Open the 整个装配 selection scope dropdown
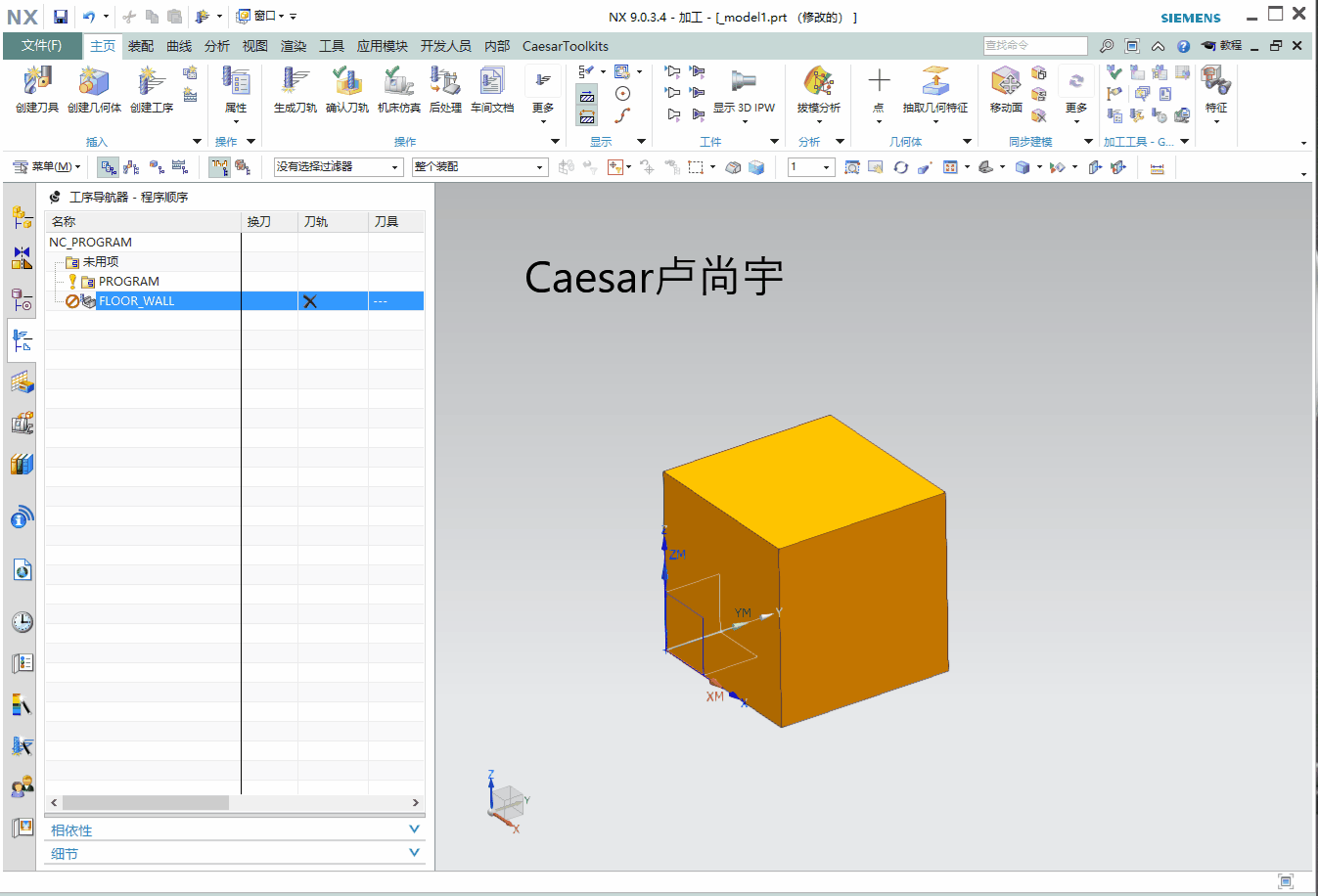The width and height of the screenshot is (1318, 896). click(x=479, y=167)
